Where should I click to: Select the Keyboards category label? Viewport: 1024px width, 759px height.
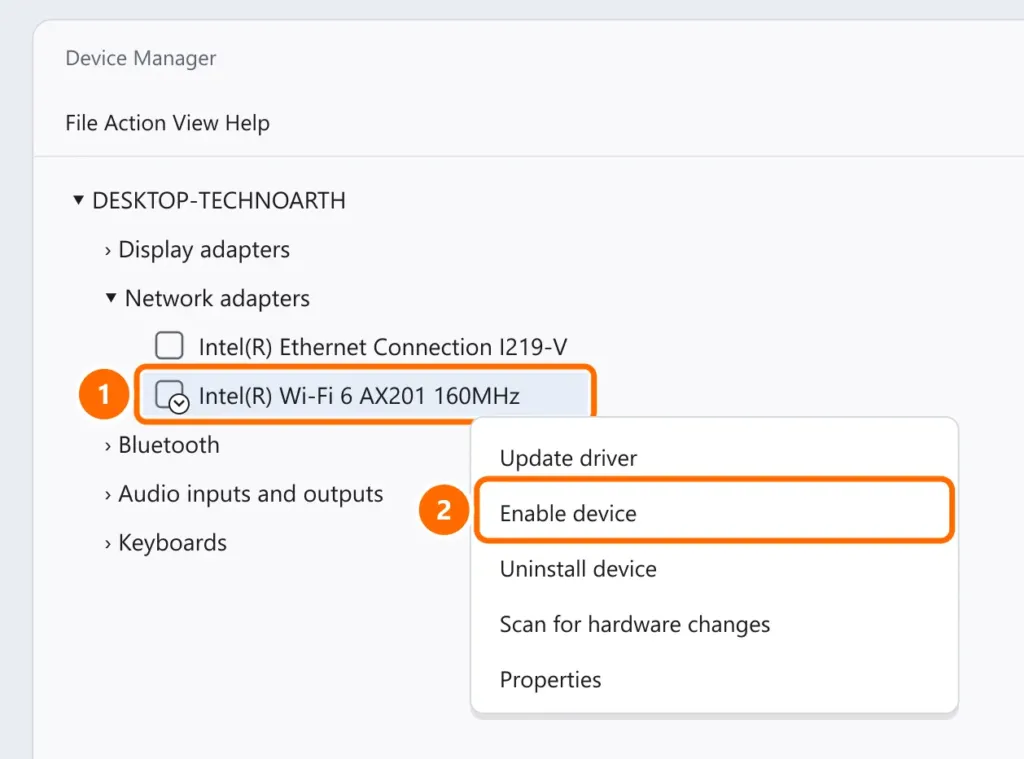click(x=172, y=543)
